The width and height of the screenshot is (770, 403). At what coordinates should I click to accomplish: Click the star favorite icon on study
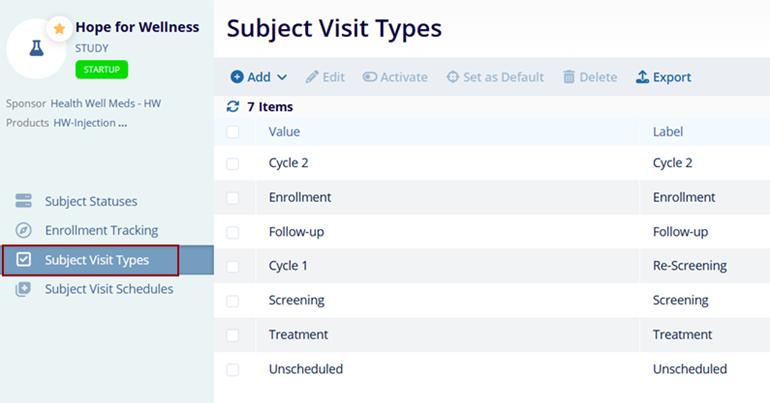coord(59,29)
